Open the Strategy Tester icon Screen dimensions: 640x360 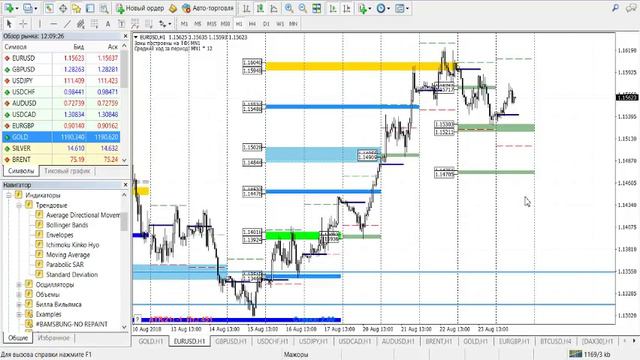104,8
